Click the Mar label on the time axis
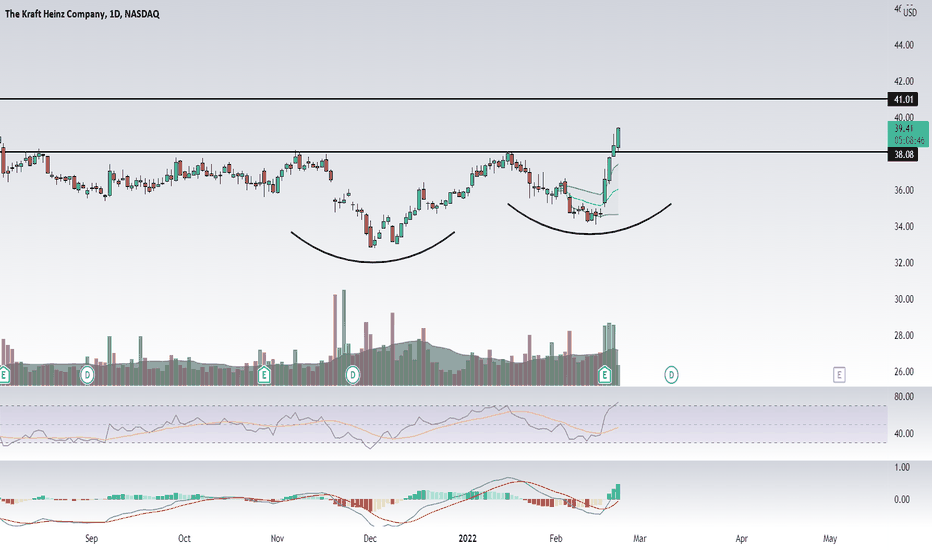This screenshot has width=932, height=550. coord(640,538)
